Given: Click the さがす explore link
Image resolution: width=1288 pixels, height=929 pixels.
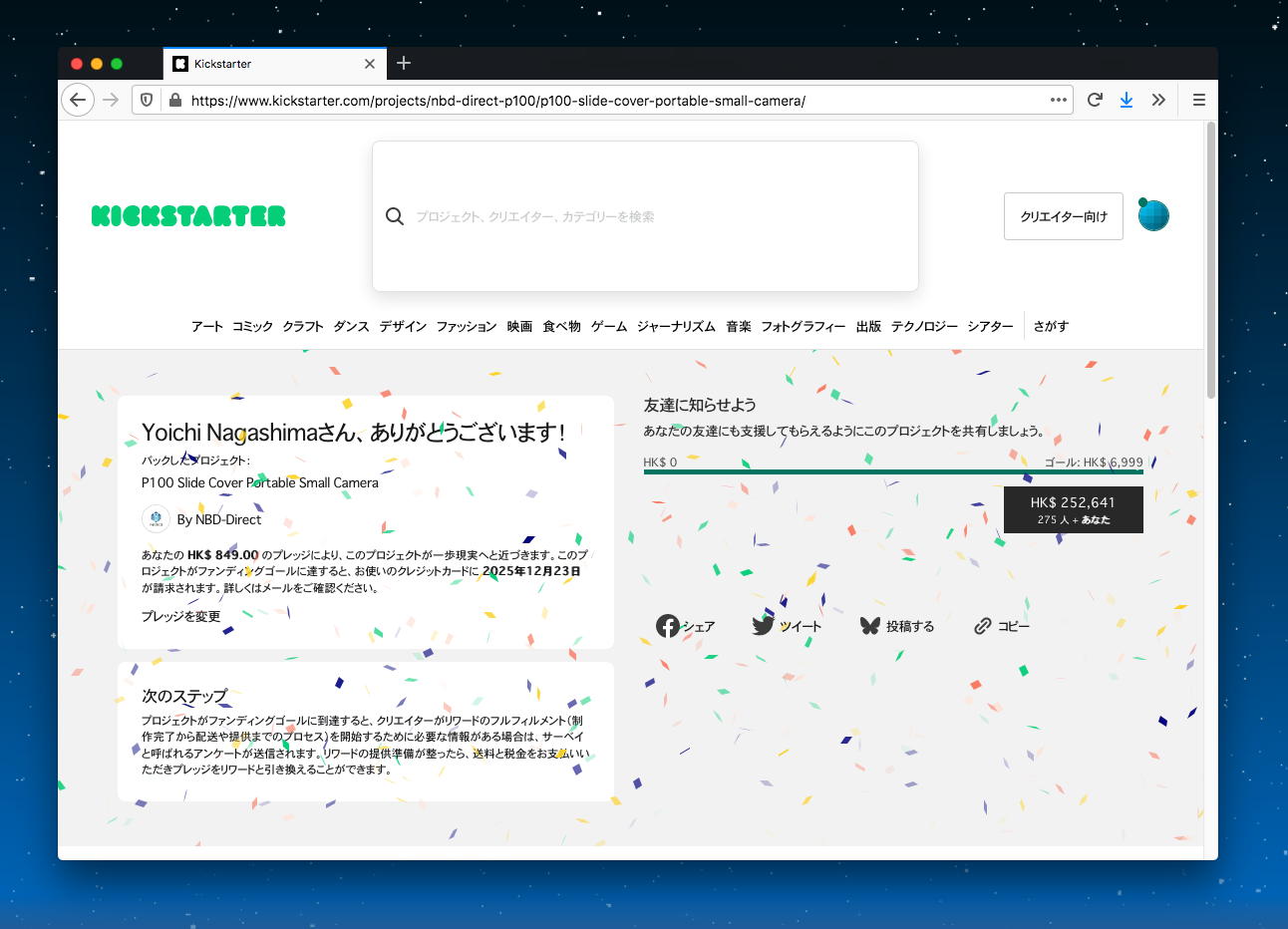Looking at the screenshot, I should tap(1051, 326).
